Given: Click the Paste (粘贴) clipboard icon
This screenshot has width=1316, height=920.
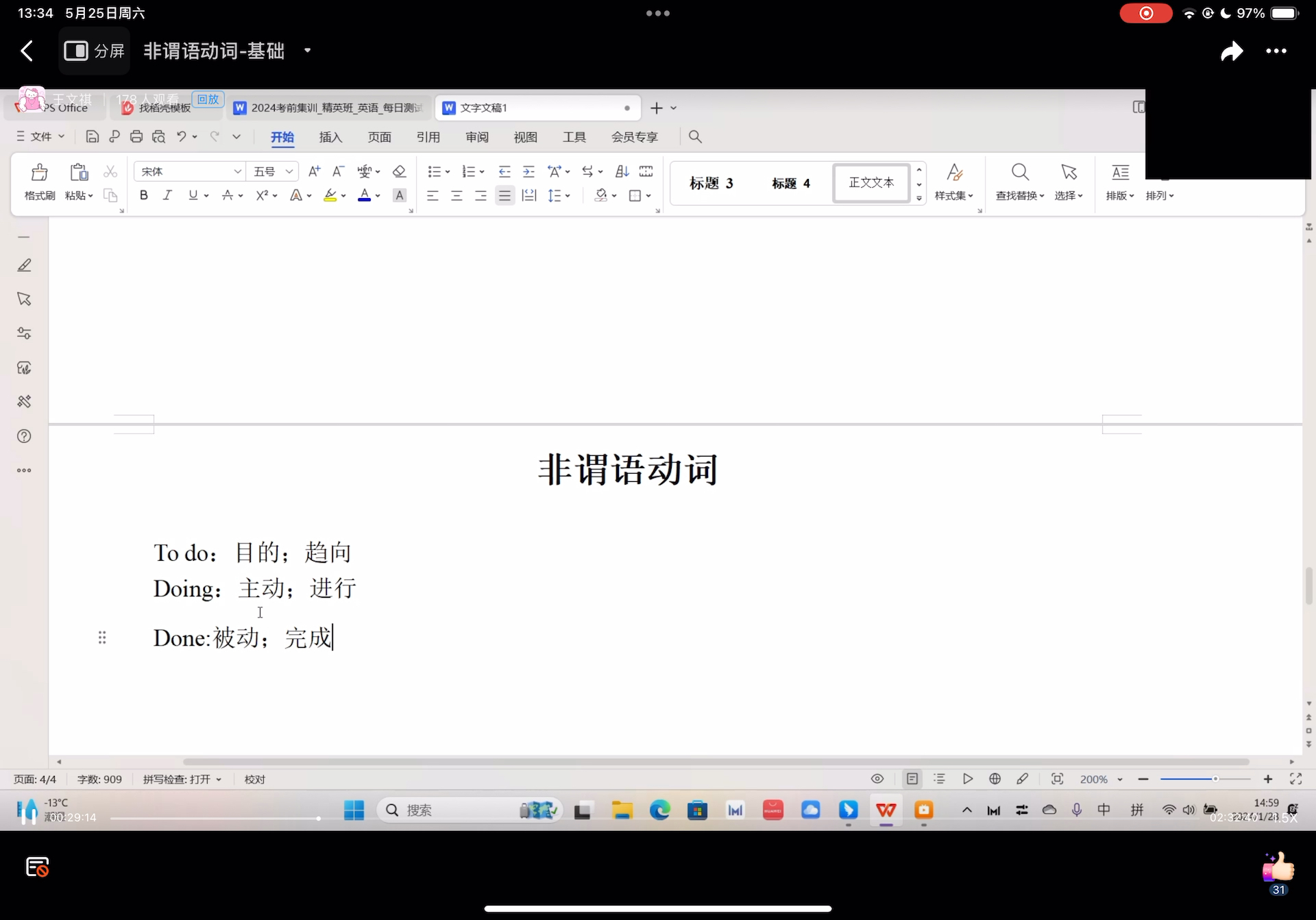Looking at the screenshot, I should click(79, 172).
